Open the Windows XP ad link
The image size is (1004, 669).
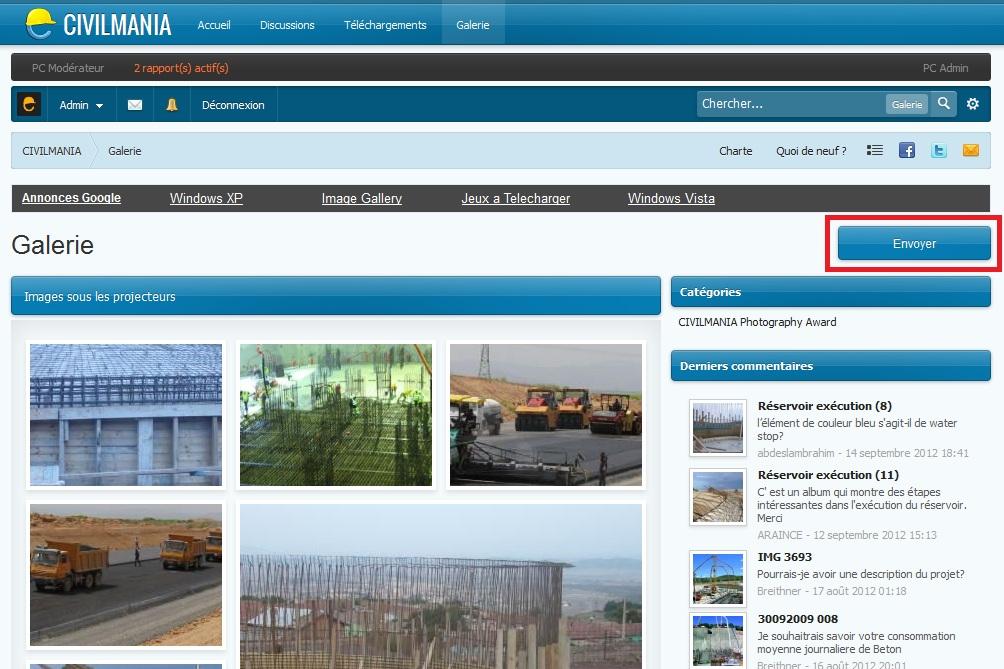click(206, 198)
